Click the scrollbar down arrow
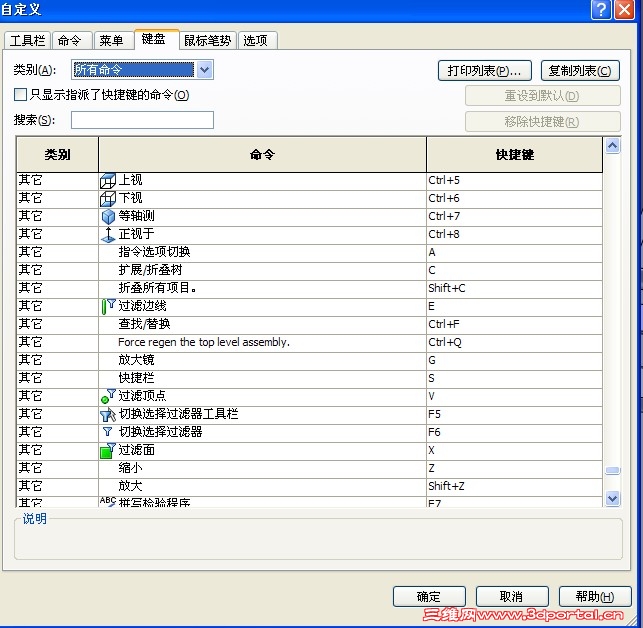The width and height of the screenshot is (643, 628). click(x=613, y=498)
